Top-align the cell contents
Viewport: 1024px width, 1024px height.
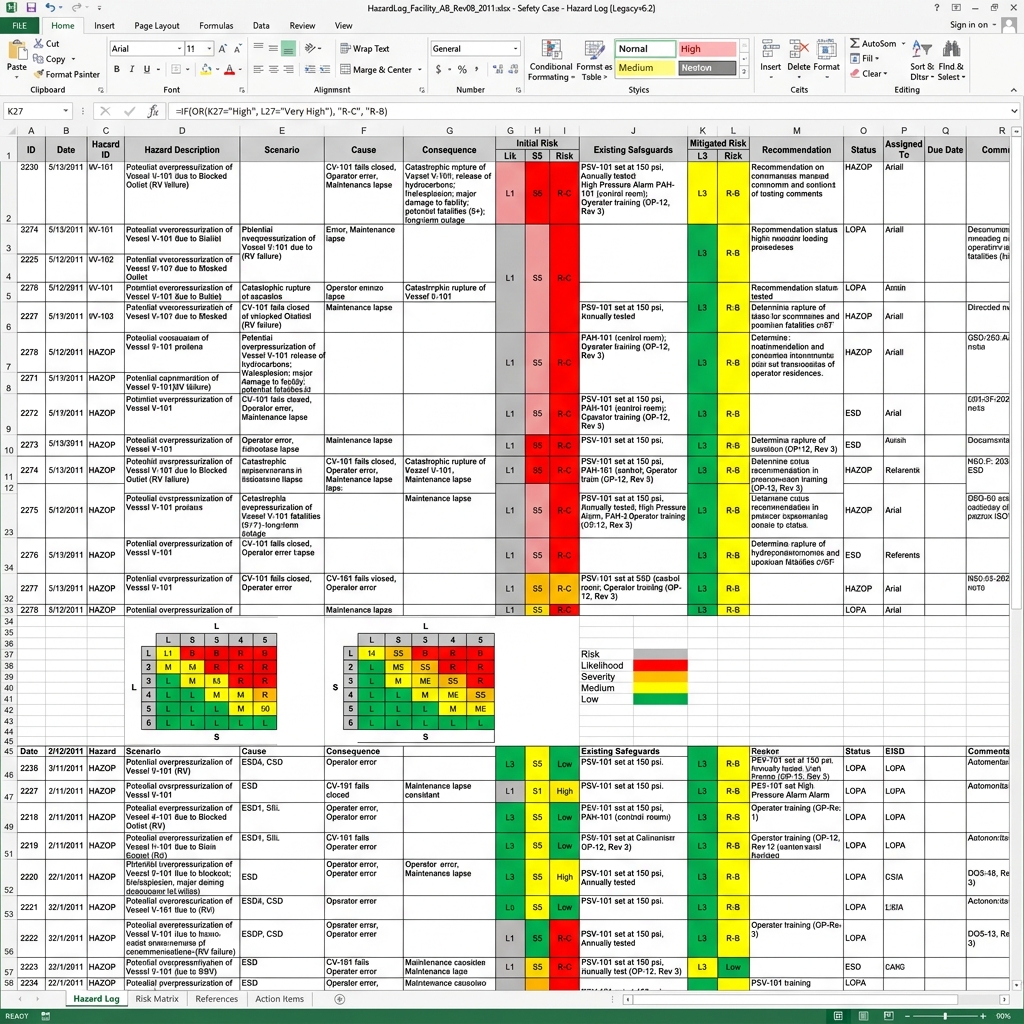coord(259,48)
